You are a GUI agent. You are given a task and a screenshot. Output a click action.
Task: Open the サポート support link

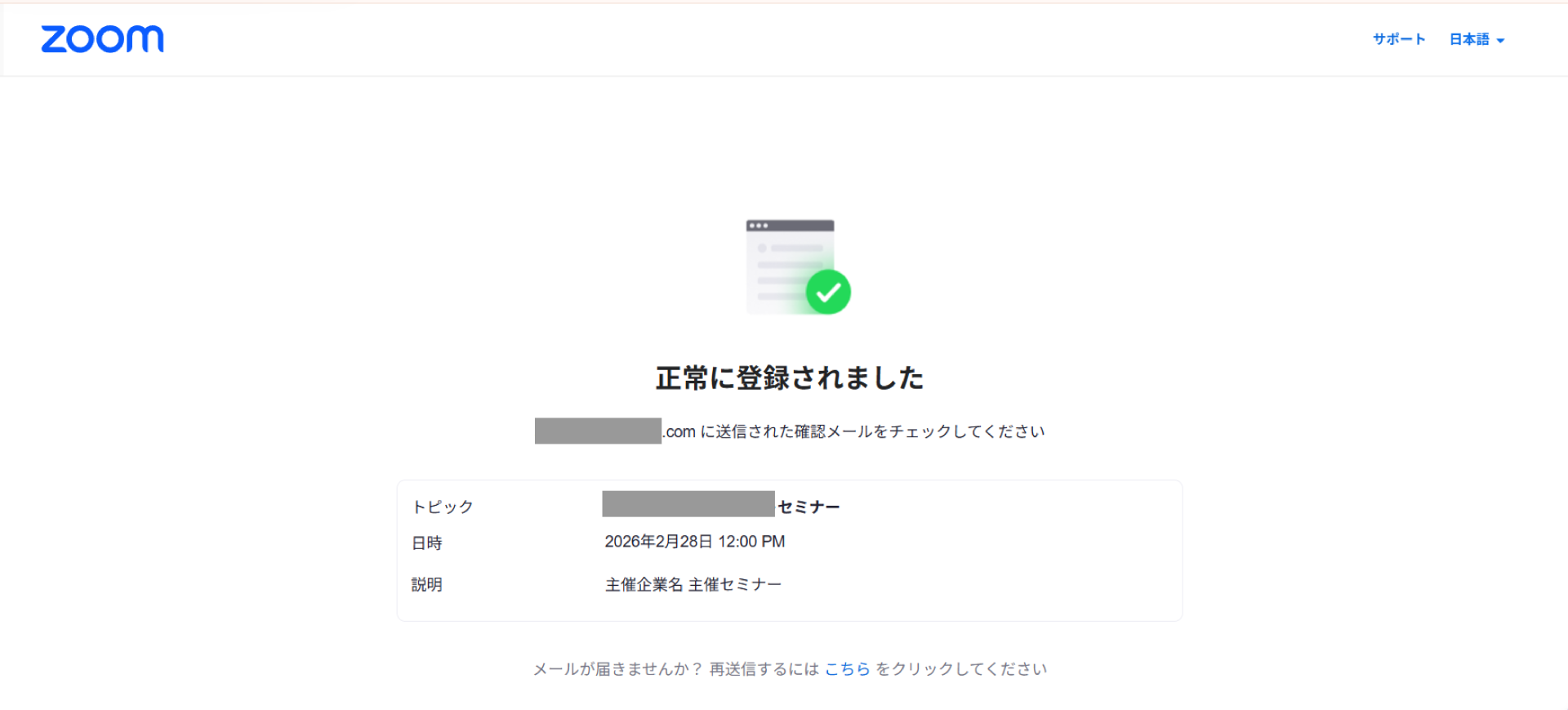tap(1398, 39)
